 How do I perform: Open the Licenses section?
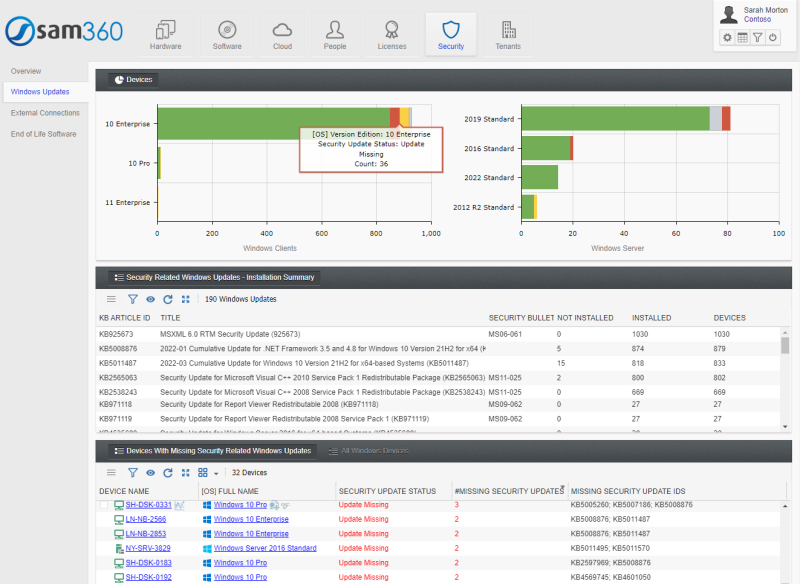[x=391, y=33]
